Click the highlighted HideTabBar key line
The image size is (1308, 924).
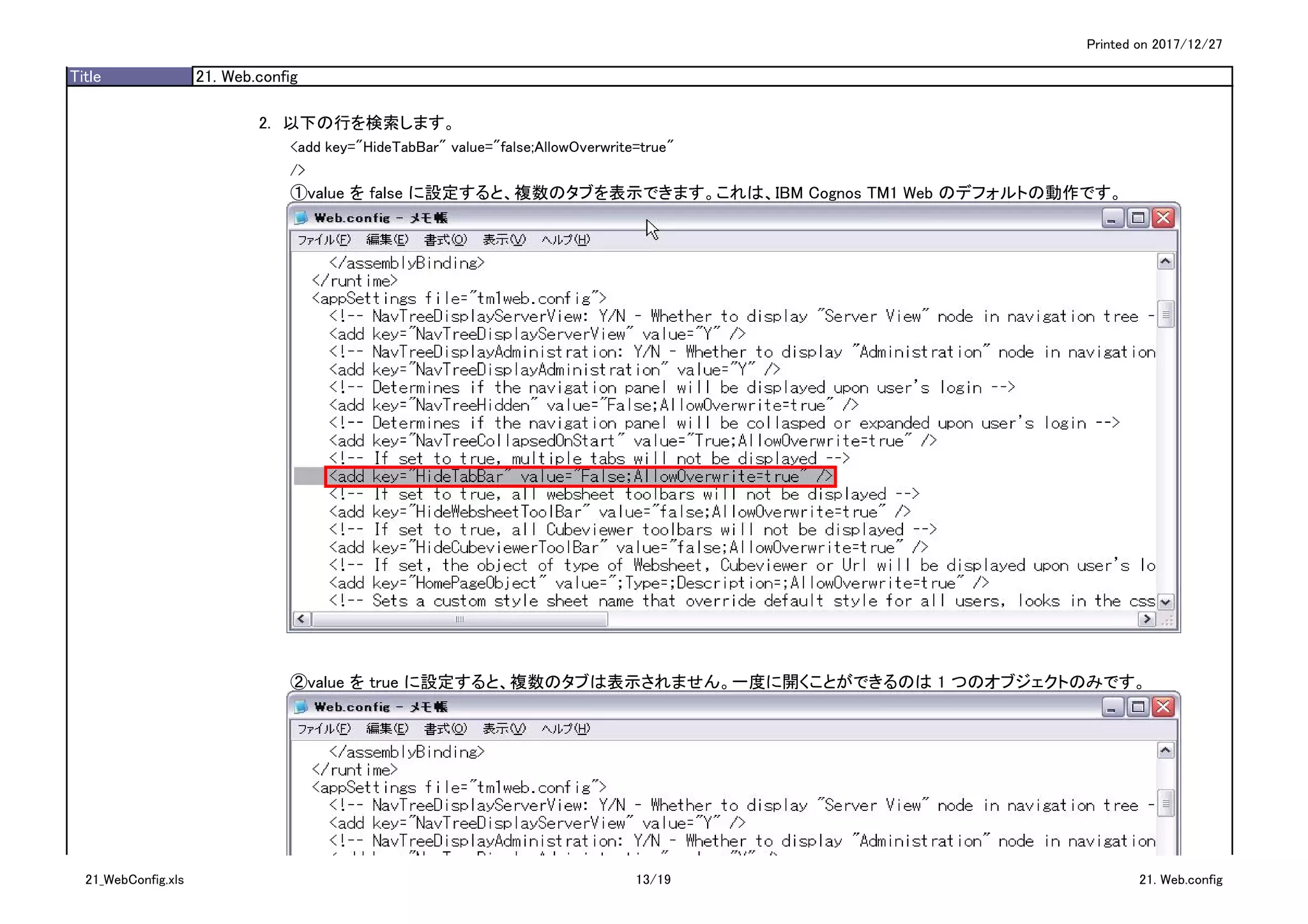580,476
